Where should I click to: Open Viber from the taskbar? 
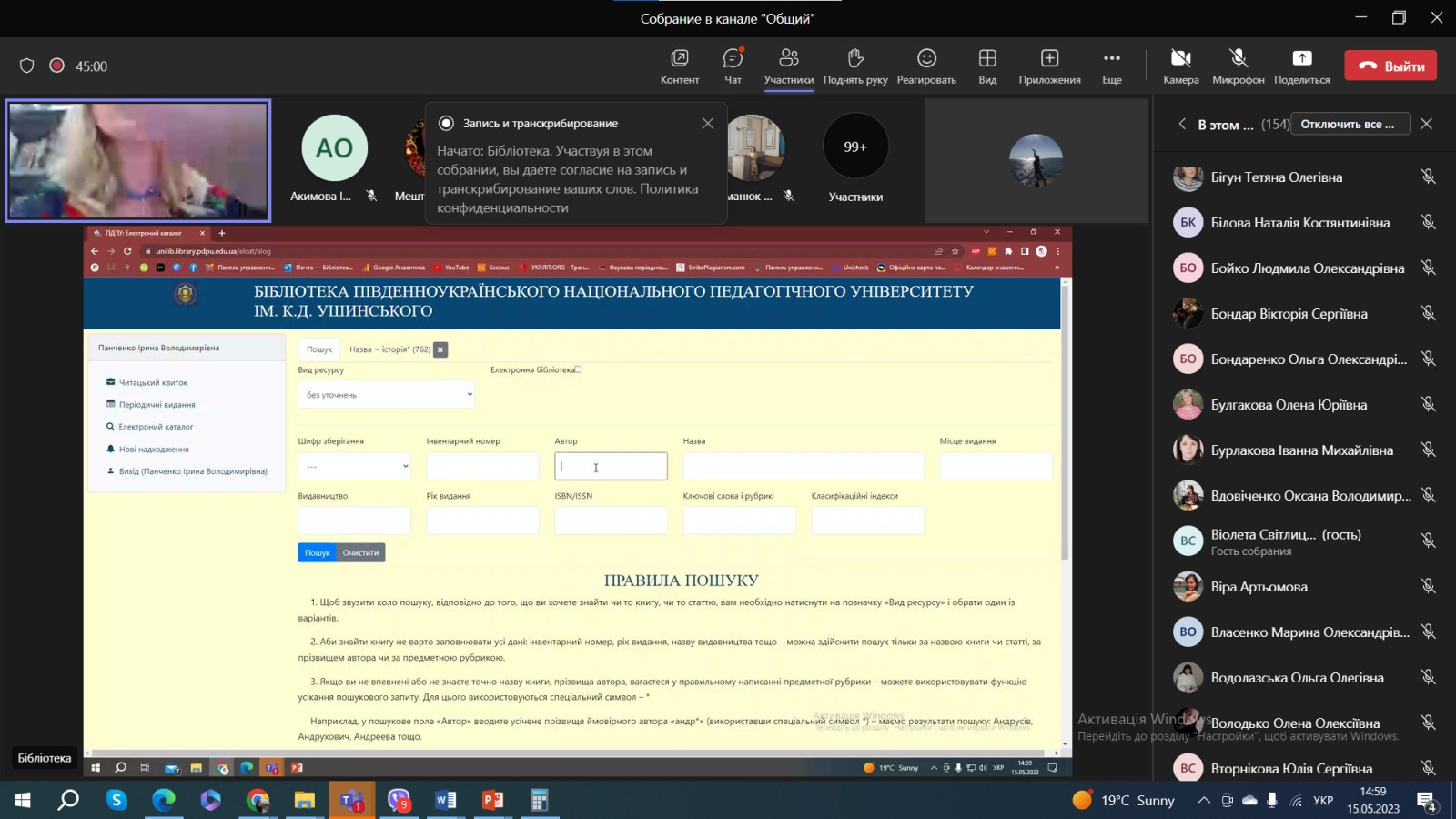pyautogui.click(x=399, y=800)
